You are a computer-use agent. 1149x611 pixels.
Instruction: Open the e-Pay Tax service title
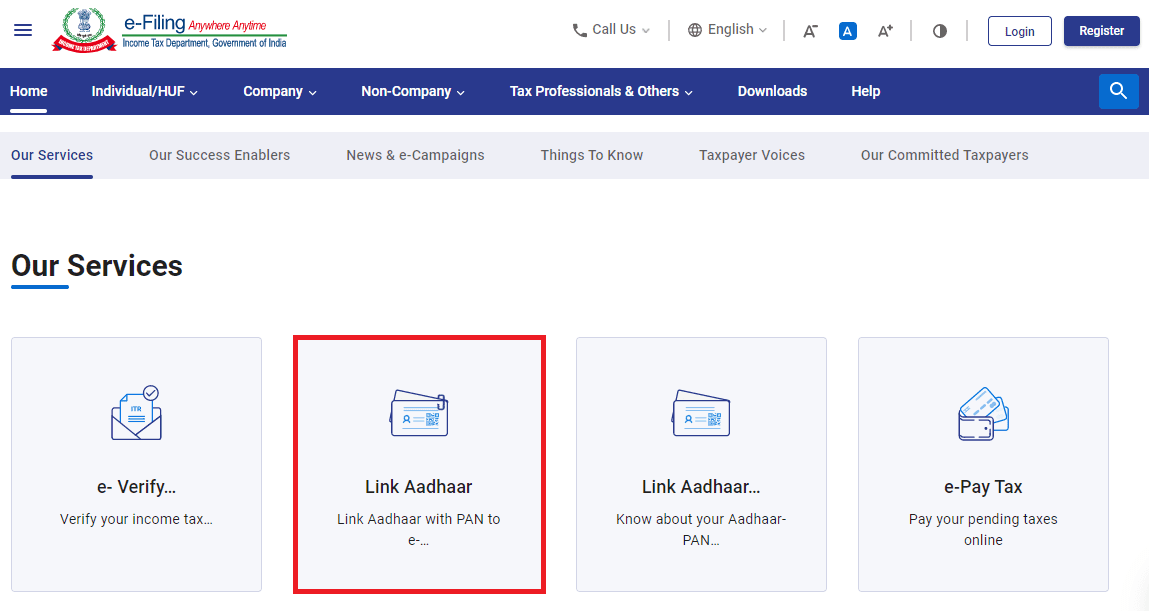(983, 487)
